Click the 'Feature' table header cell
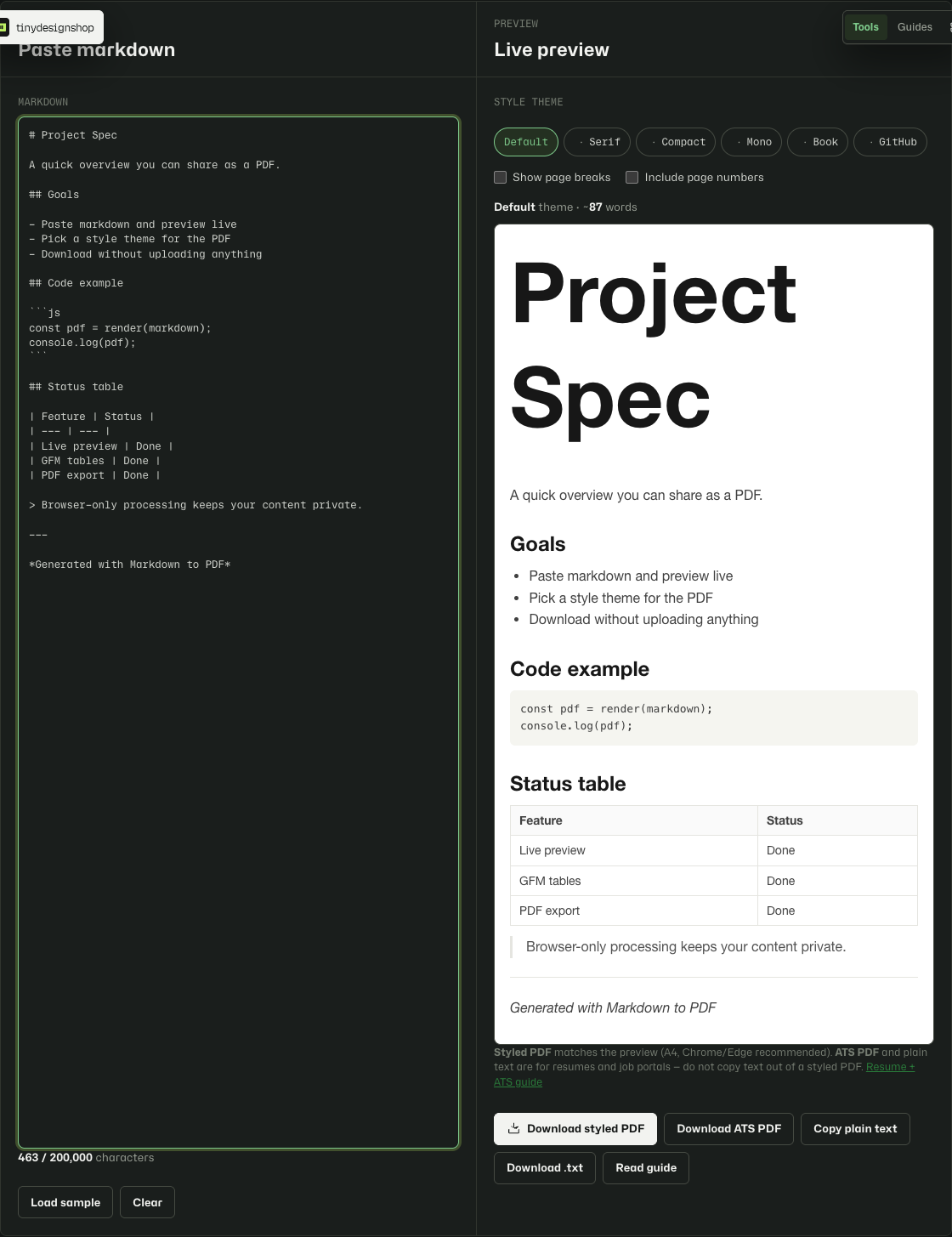The height and width of the screenshot is (1237, 952). click(634, 820)
